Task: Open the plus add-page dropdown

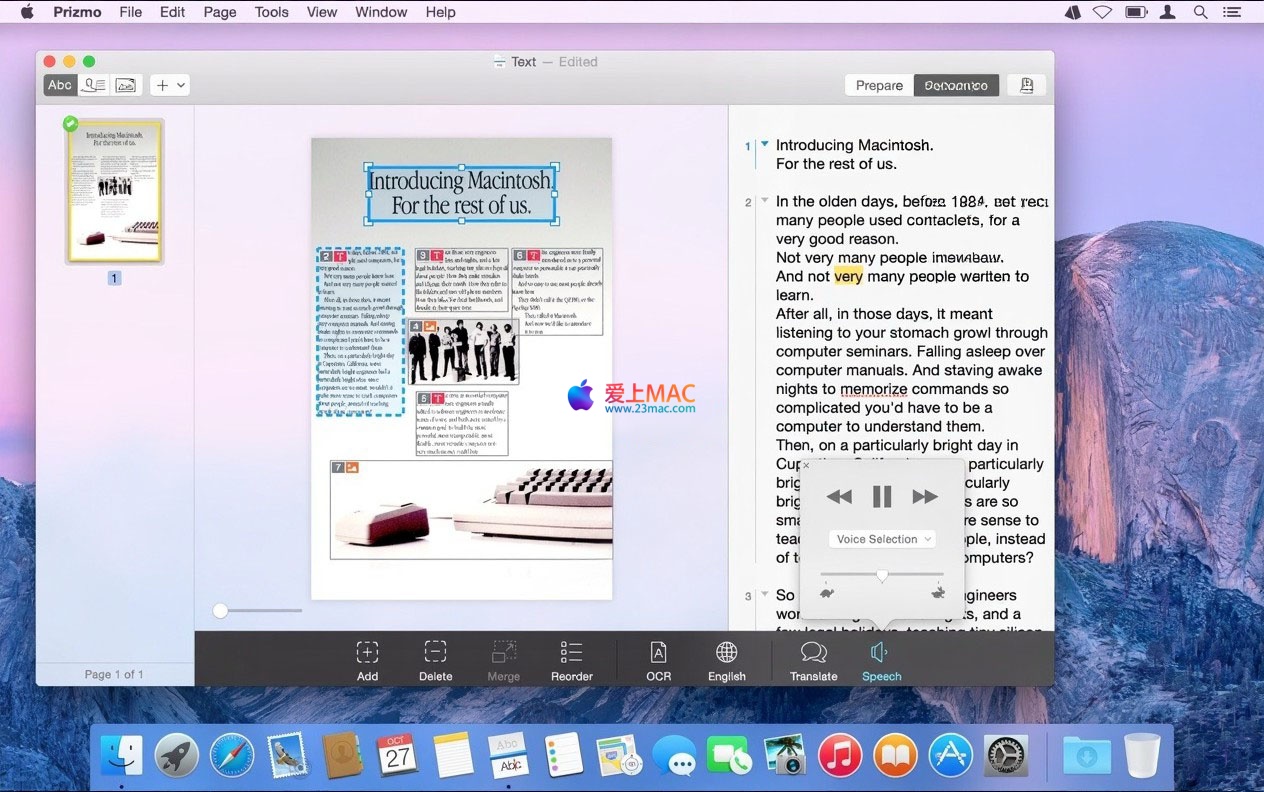Action: (170, 85)
